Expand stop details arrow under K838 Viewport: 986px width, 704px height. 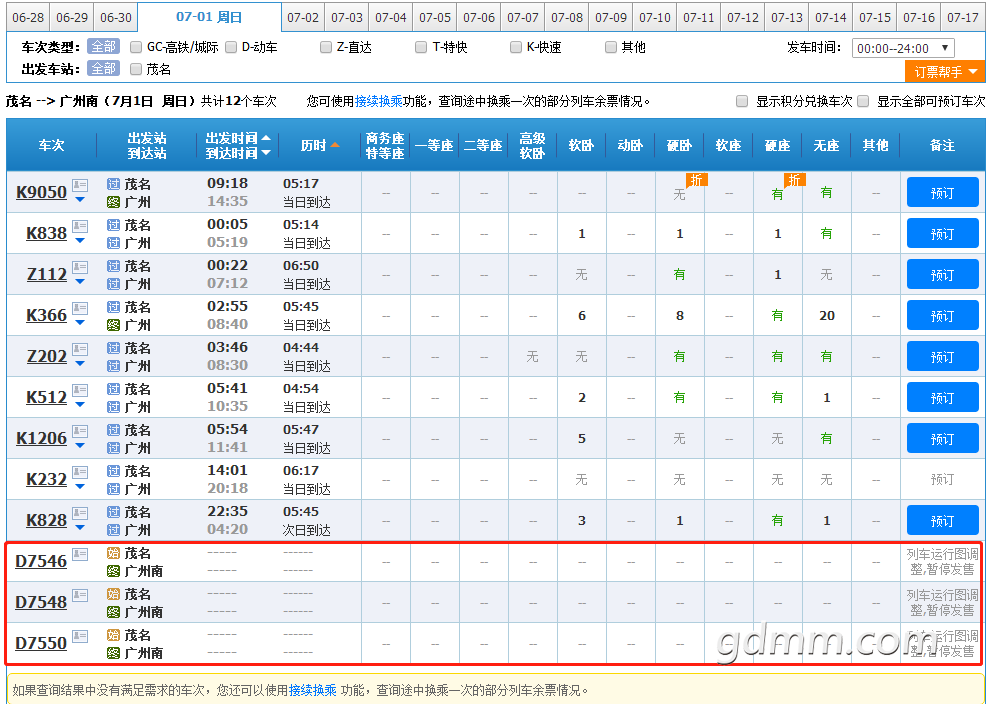[80, 241]
